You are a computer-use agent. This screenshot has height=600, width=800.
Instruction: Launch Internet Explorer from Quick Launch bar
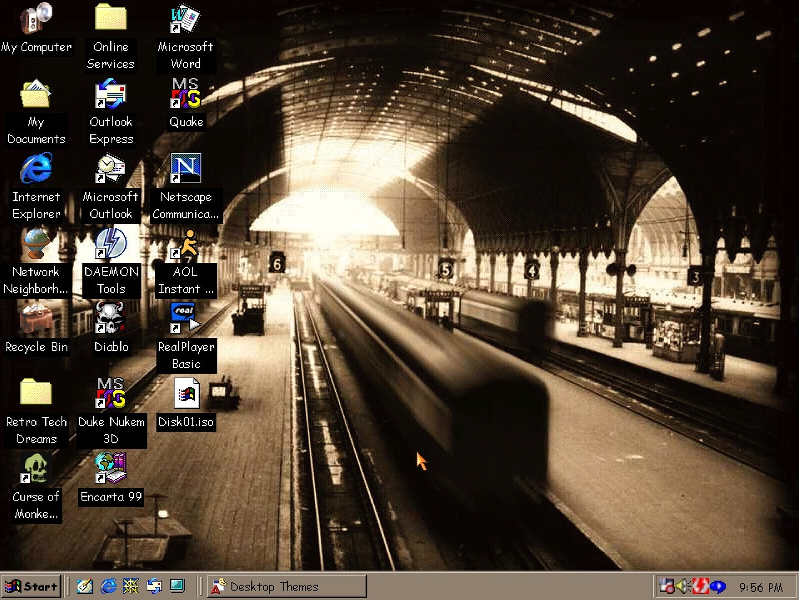coord(108,586)
